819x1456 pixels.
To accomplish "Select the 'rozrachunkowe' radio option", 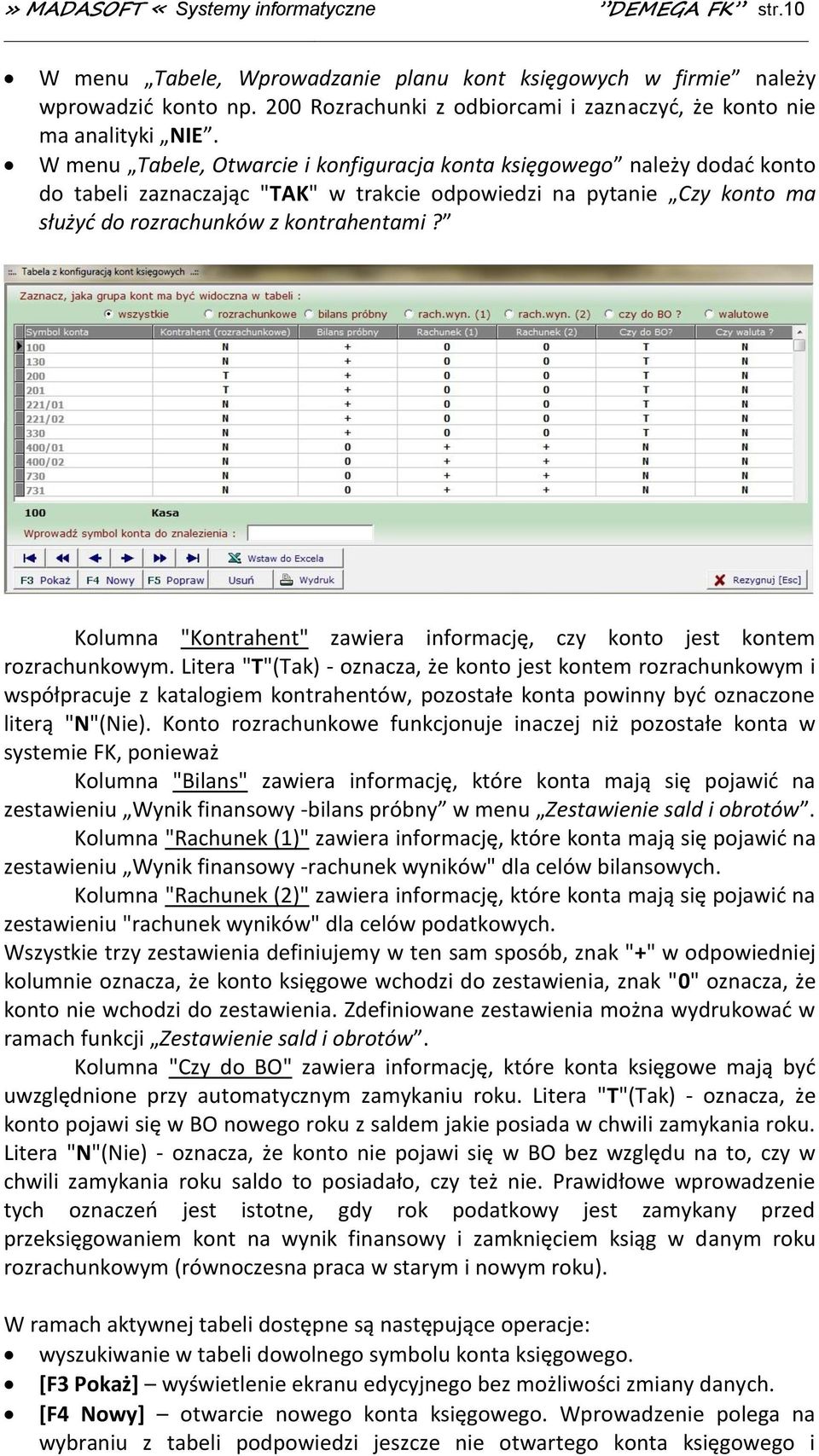I will [249, 314].
